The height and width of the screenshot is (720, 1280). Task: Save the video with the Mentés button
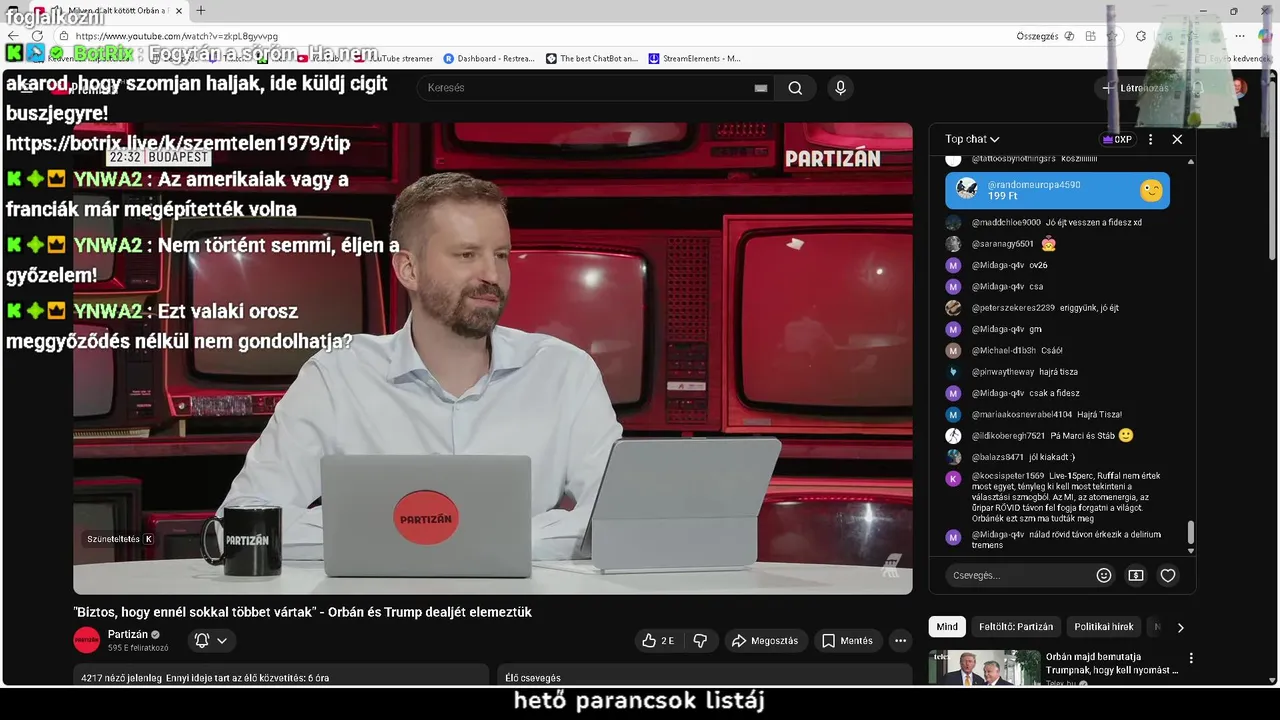click(x=847, y=641)
